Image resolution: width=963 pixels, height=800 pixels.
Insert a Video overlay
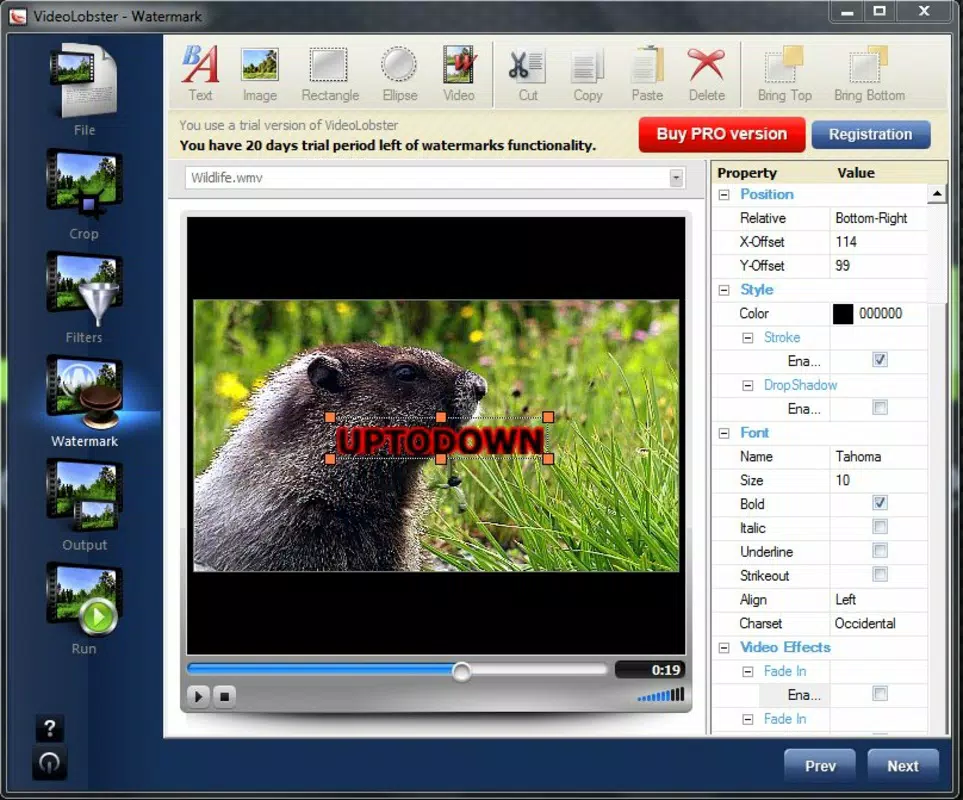[459, 74]
